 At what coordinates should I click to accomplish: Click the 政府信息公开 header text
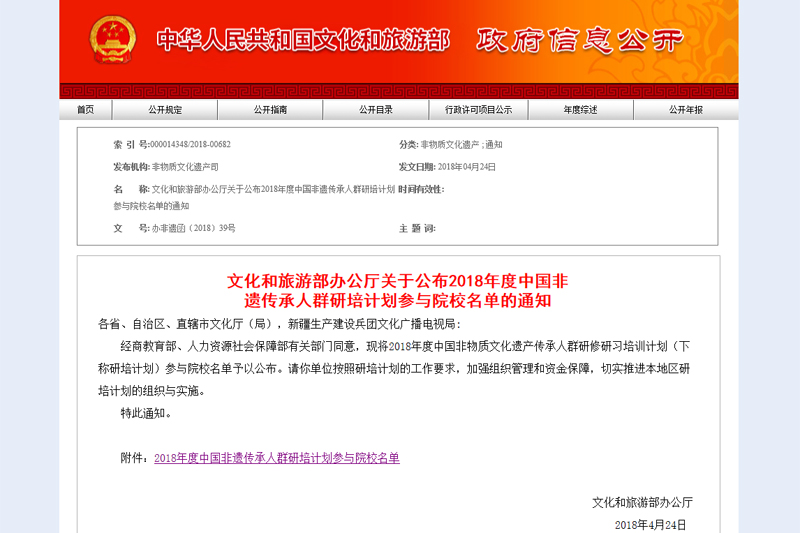coord(581,40)
